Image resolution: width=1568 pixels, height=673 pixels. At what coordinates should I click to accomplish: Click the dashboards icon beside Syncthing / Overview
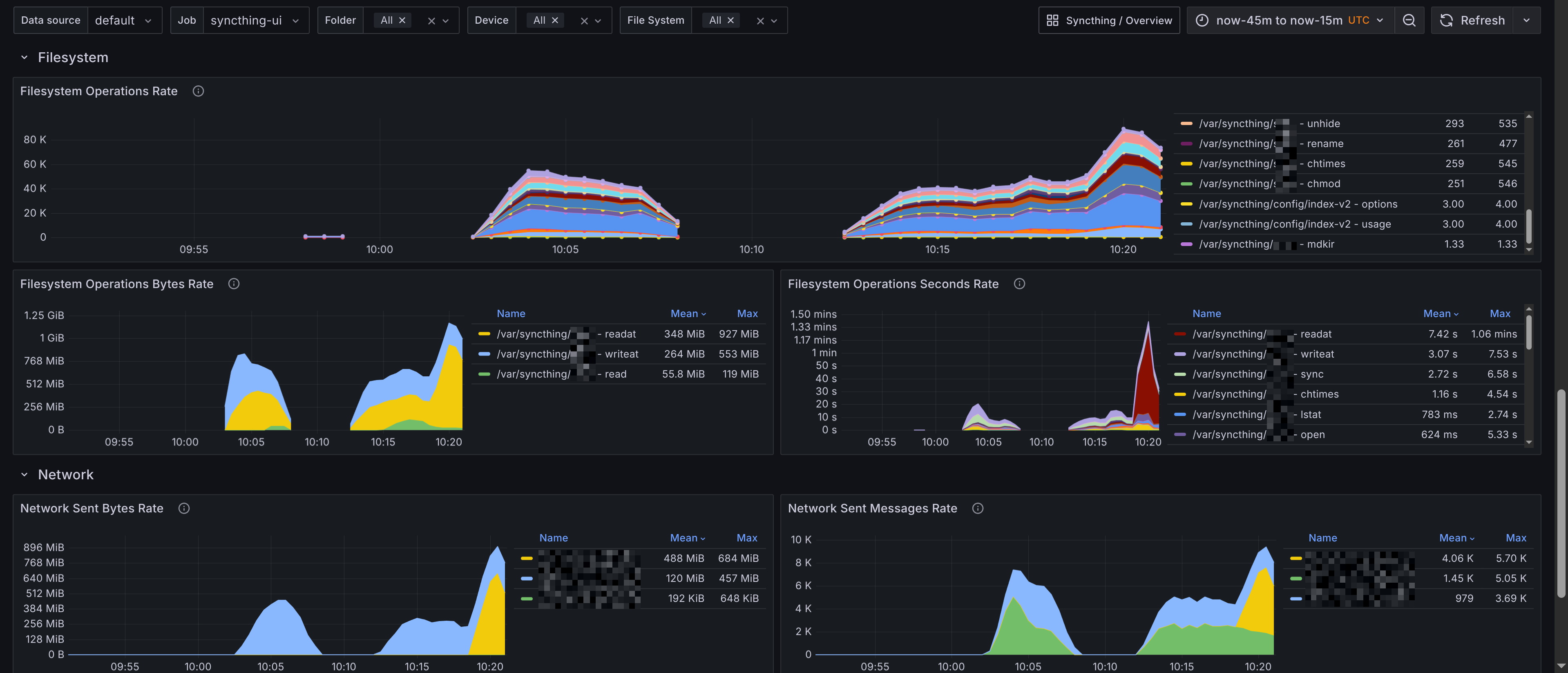pos(1052,20)
